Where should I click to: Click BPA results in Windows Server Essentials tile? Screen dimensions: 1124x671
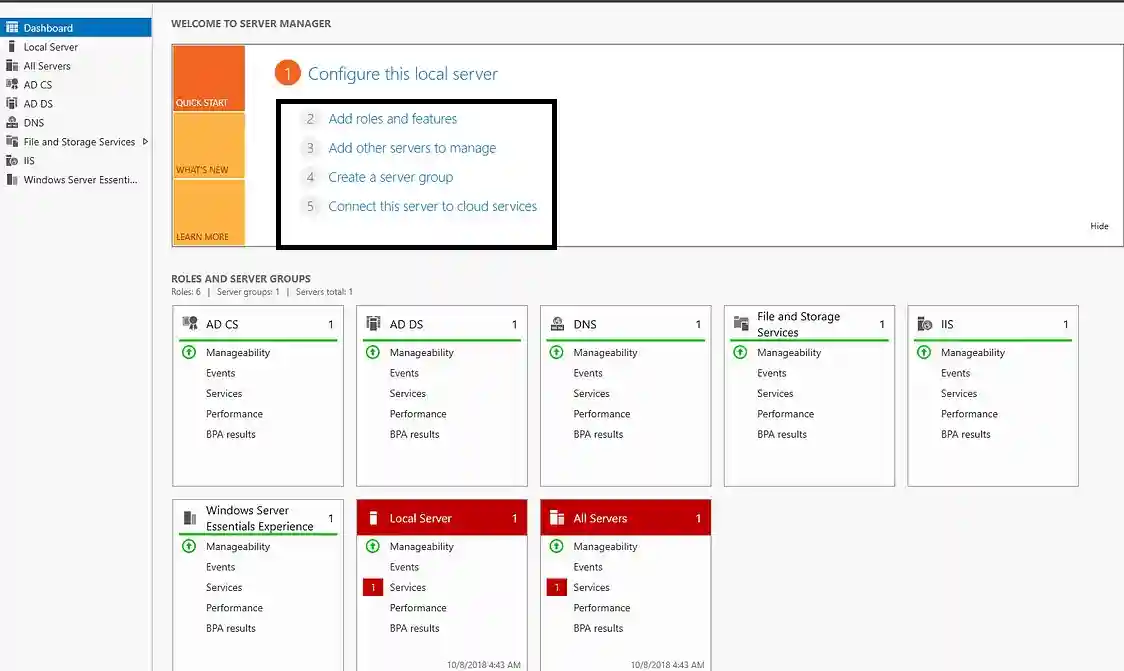[x=231, y=628]
